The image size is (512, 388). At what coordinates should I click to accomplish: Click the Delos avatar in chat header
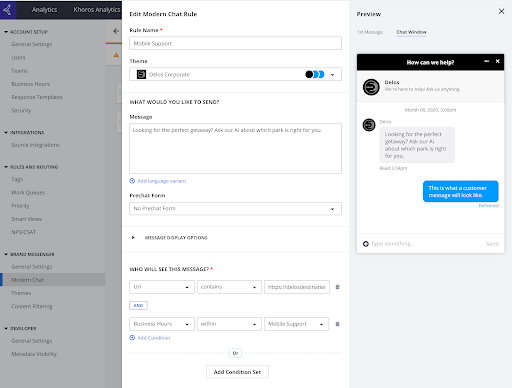(371, 87)
